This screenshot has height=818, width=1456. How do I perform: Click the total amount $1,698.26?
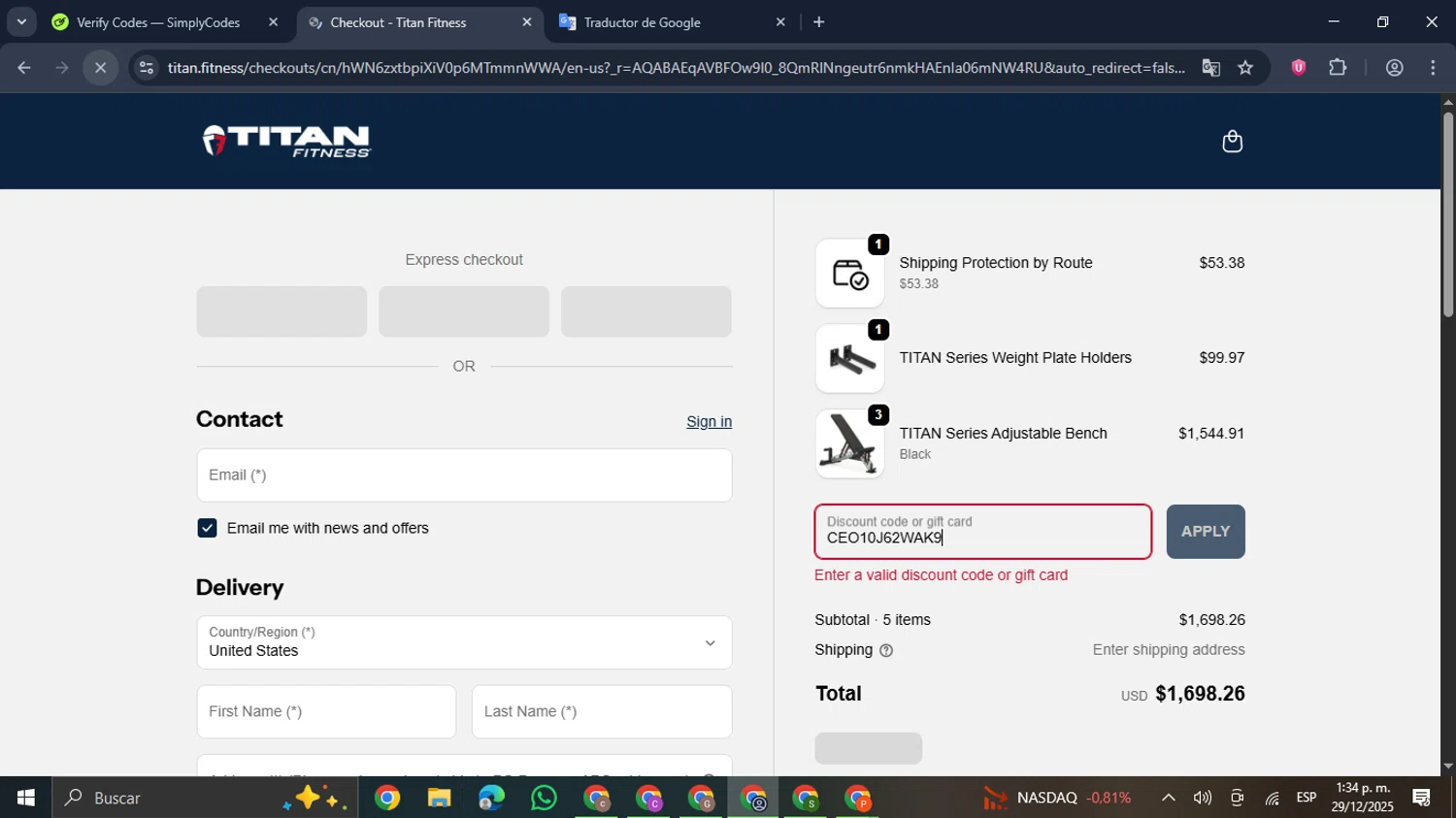coord(1200,694)
